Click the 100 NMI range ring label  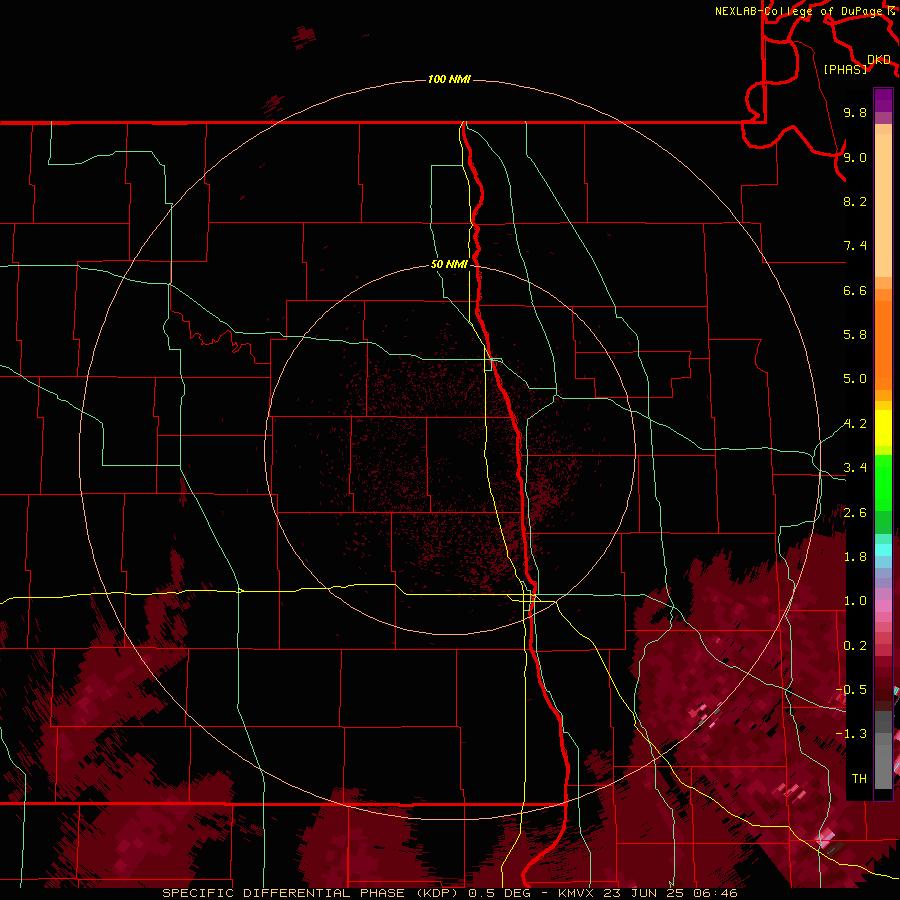(449, 79)
